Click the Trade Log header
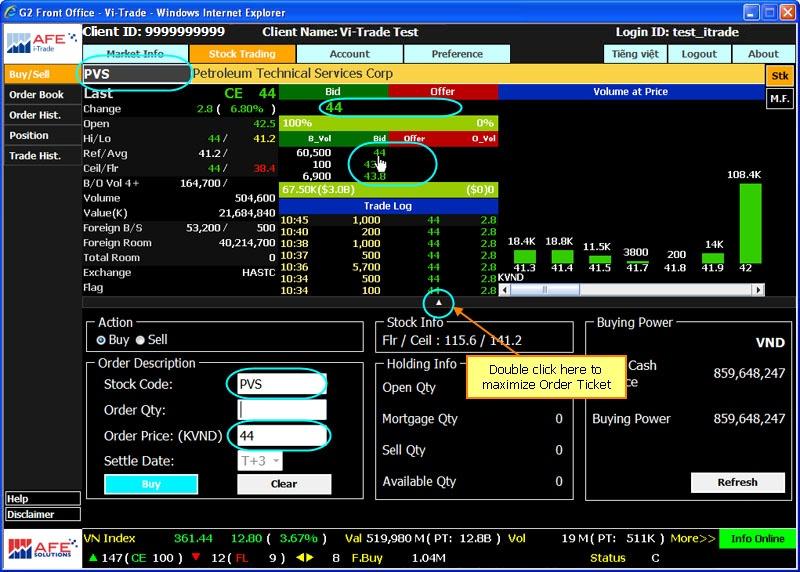Screen dimensions: 800x572 click(x=388, y=206)
